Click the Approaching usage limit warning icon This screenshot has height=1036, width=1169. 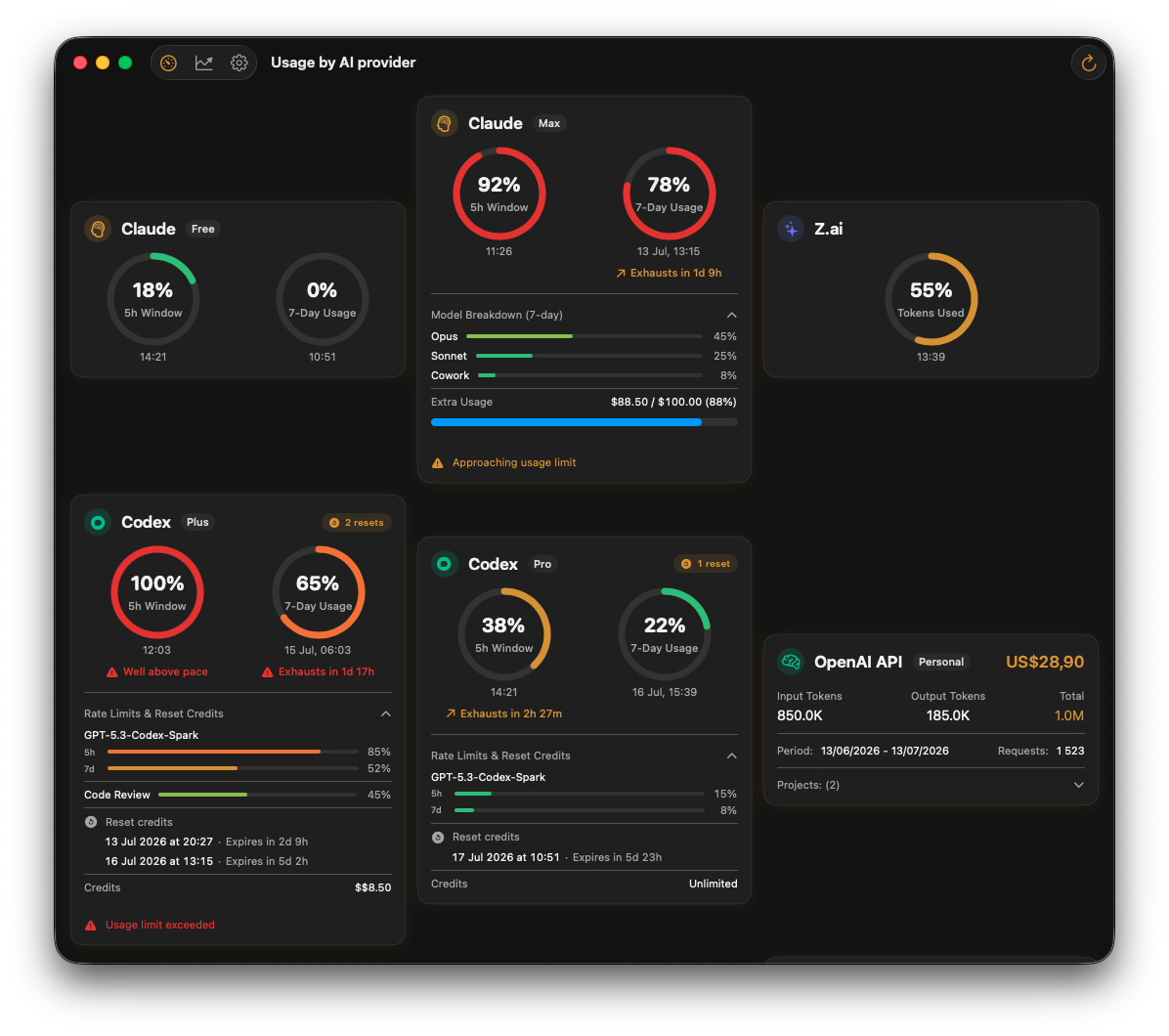tap(438, 463)
